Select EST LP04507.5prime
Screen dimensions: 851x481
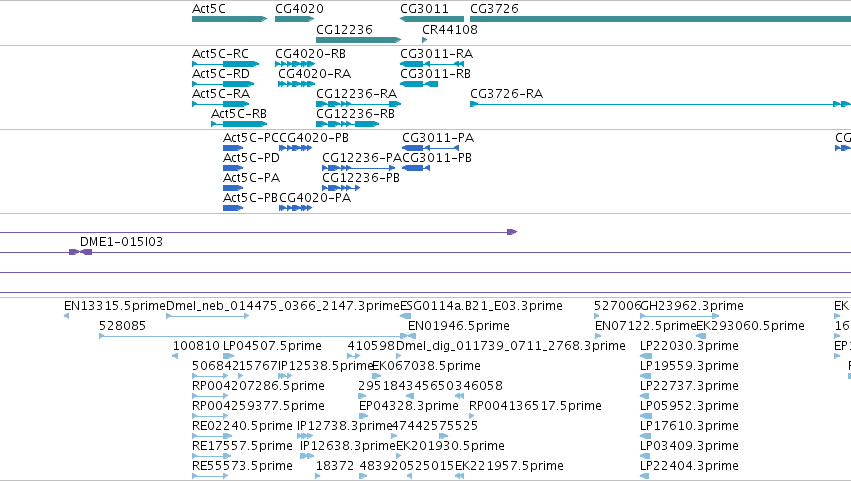point(228,356)
